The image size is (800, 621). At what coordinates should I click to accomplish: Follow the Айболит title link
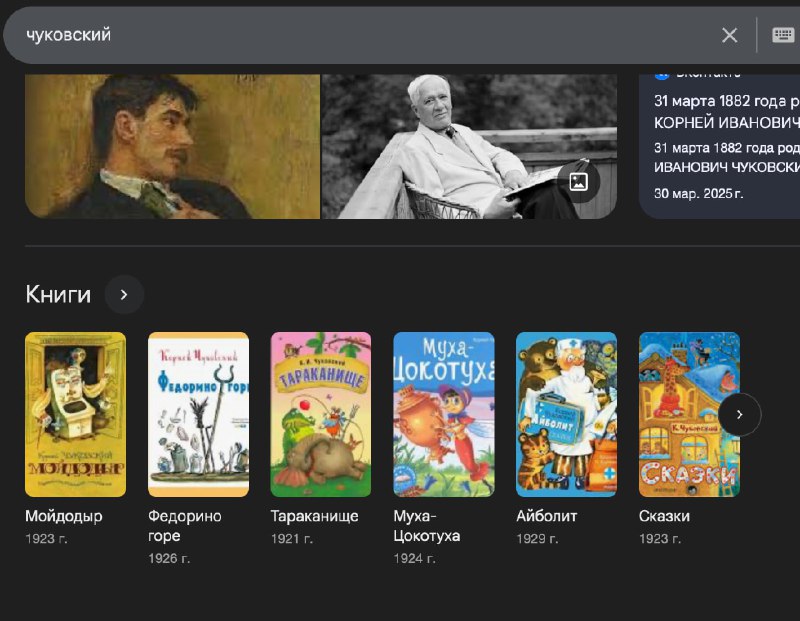(546, 516)
